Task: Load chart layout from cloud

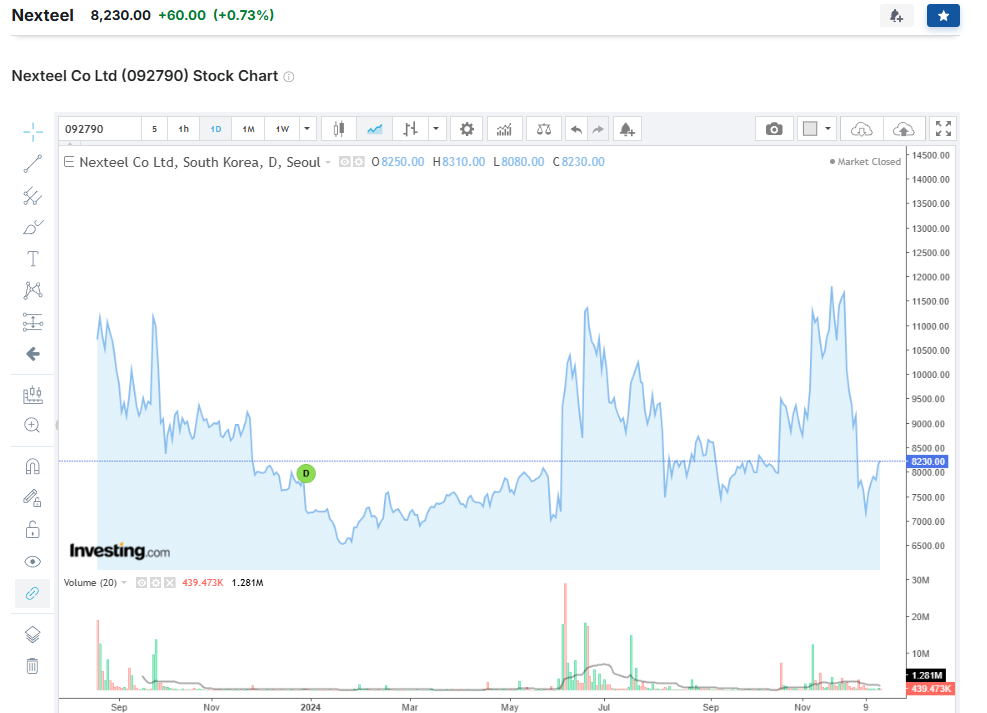Action: pos(862,129)
